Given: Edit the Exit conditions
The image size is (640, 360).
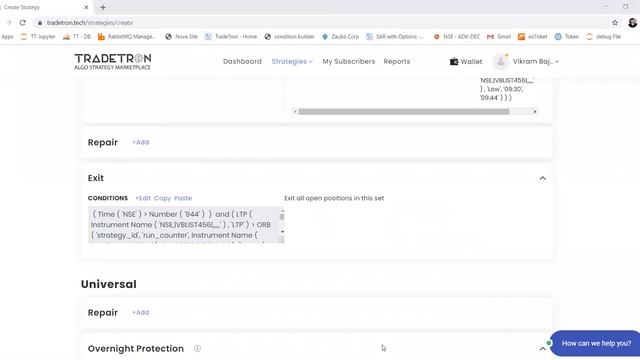Looking at the screenshot, I should (143, 198).
